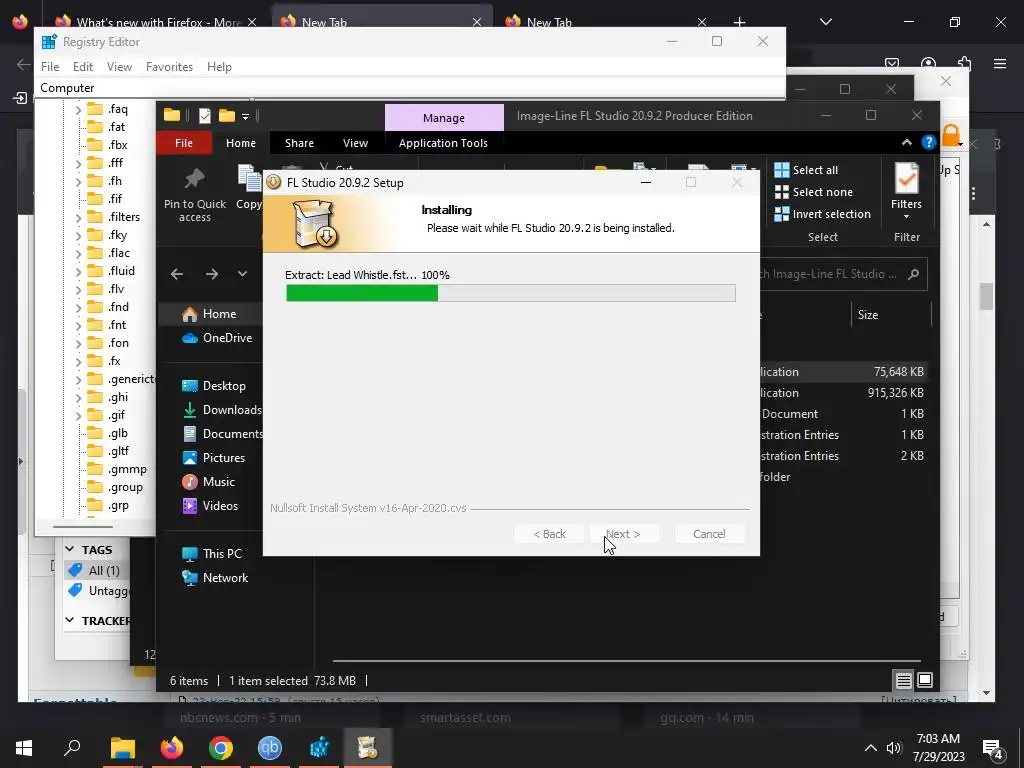
Task: Expand the .gif registry key
Action: coord(78,415)
